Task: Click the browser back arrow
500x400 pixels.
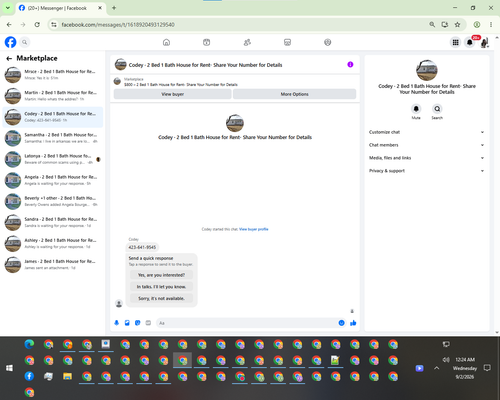Action: tap(9, 25)
